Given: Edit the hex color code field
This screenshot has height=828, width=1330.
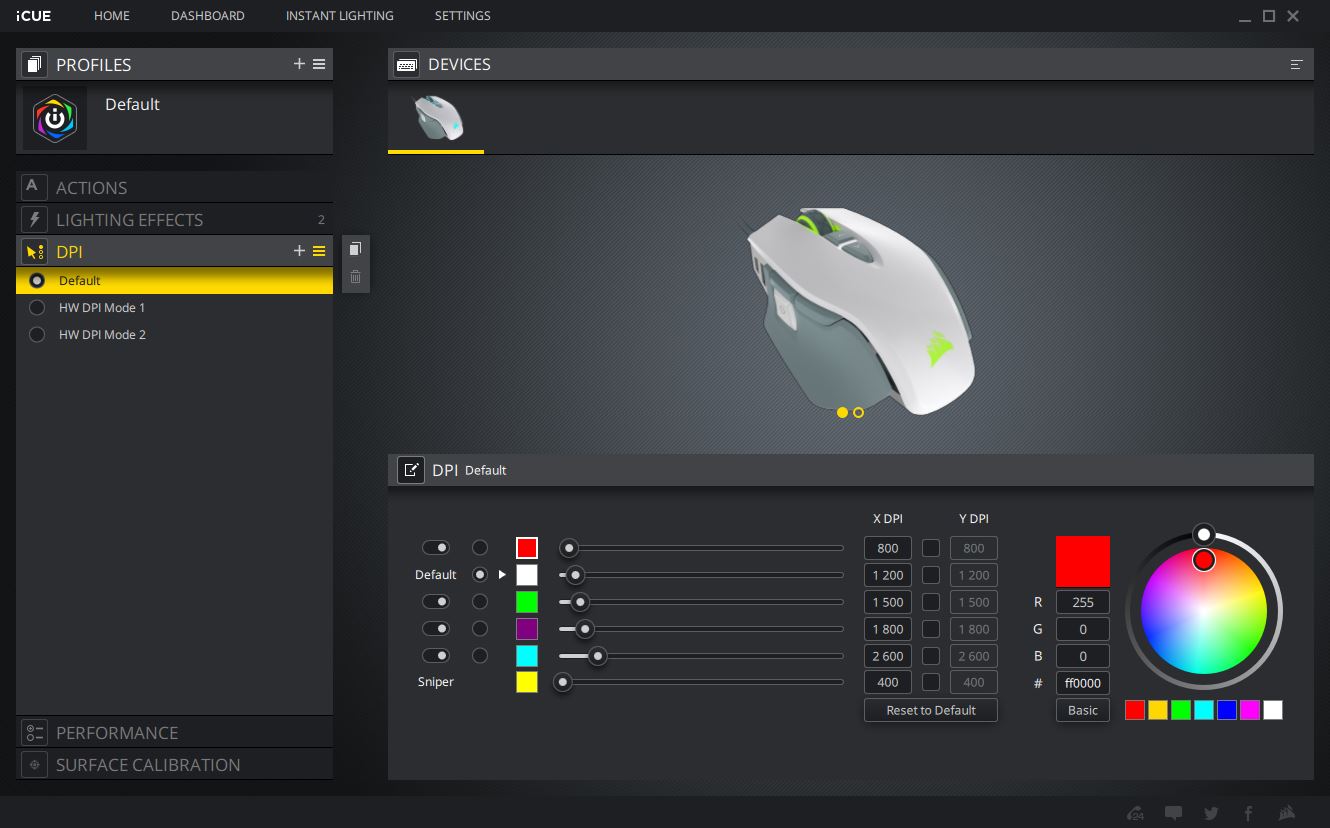Looking at the screenshot, I should [1083, 683].
